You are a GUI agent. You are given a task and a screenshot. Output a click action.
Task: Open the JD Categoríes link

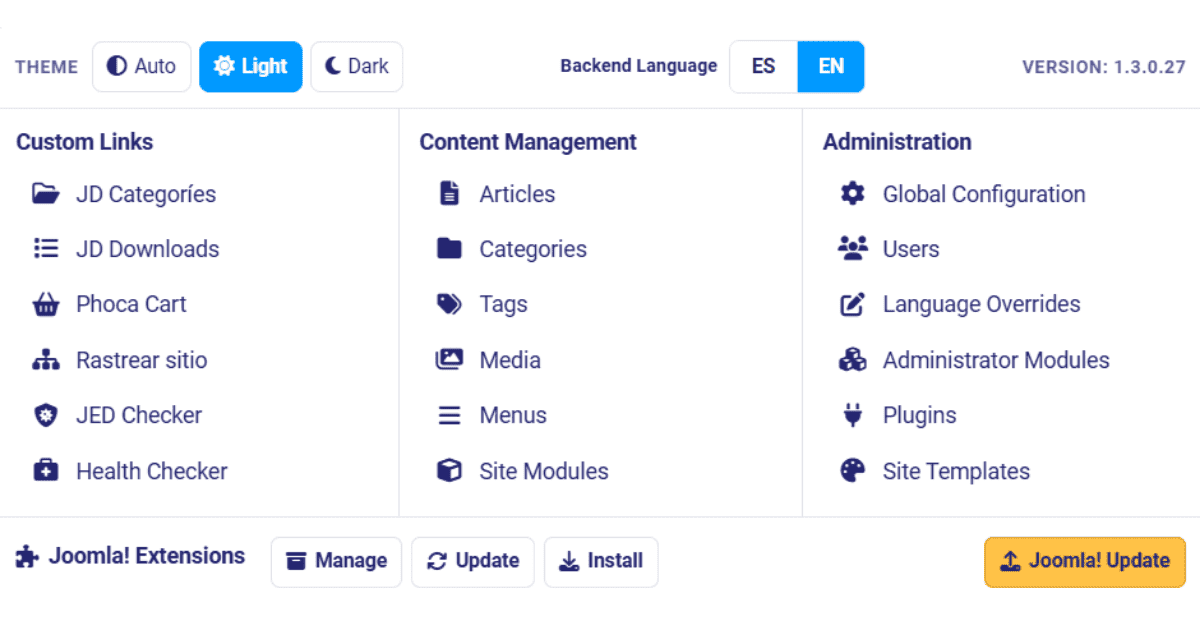146,194
